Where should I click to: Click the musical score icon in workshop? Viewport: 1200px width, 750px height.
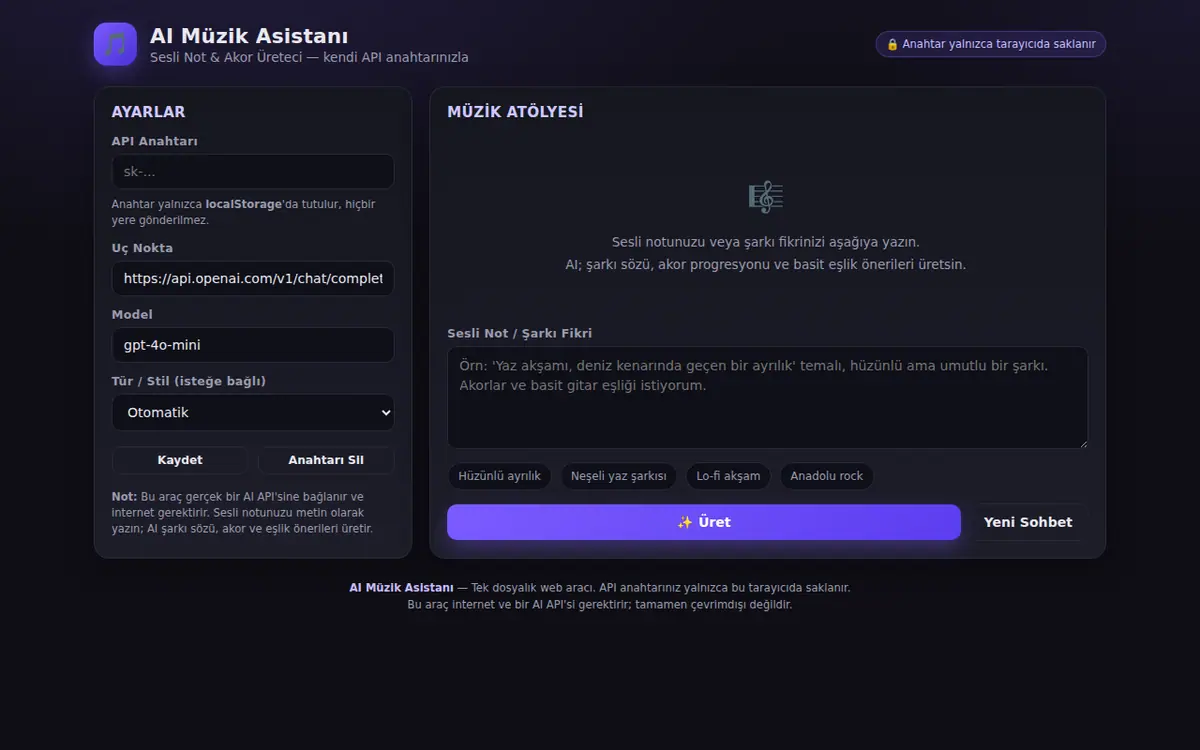click(766, 197)
